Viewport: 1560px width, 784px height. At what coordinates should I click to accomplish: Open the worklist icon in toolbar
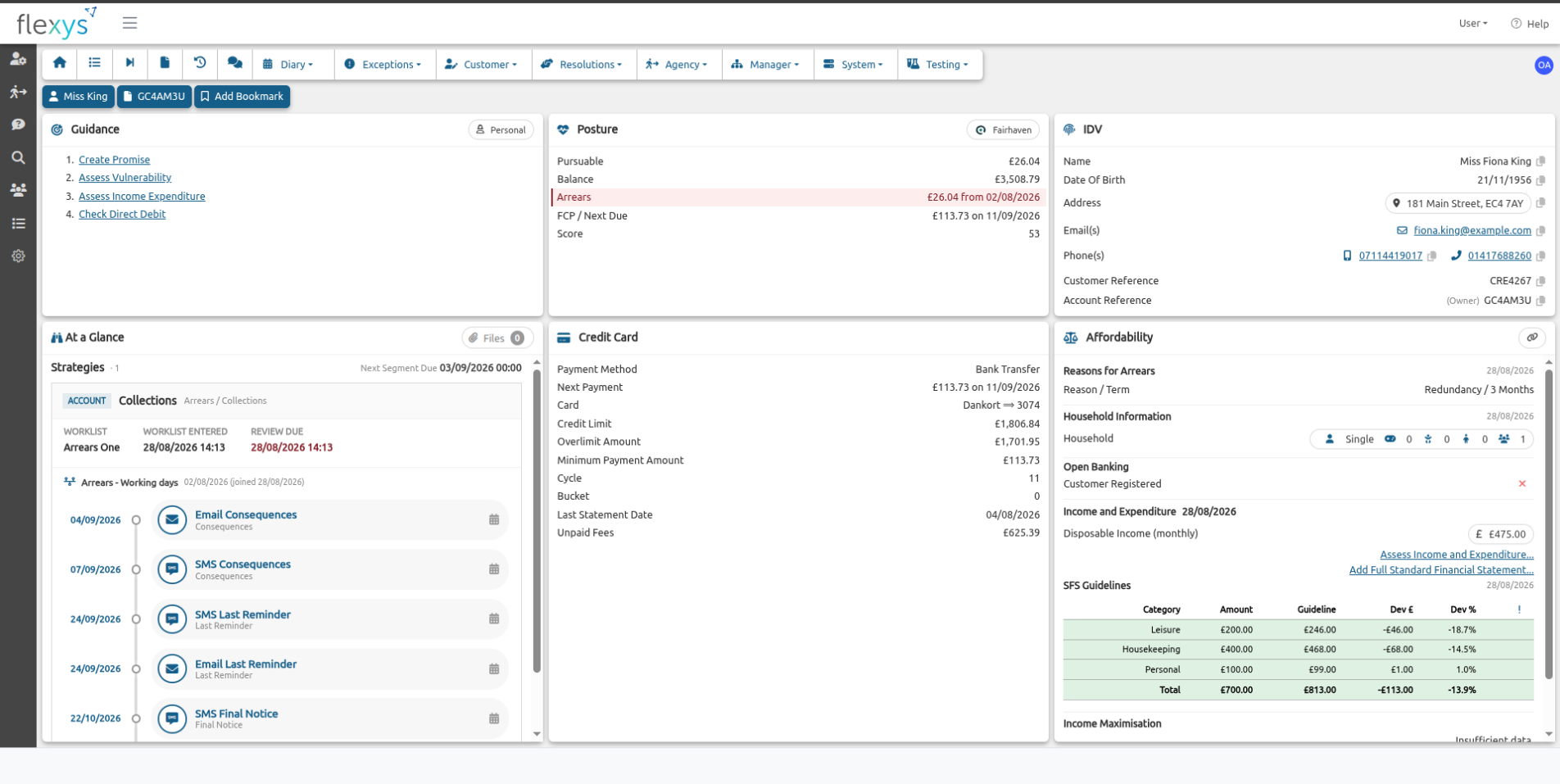point(95,63)
